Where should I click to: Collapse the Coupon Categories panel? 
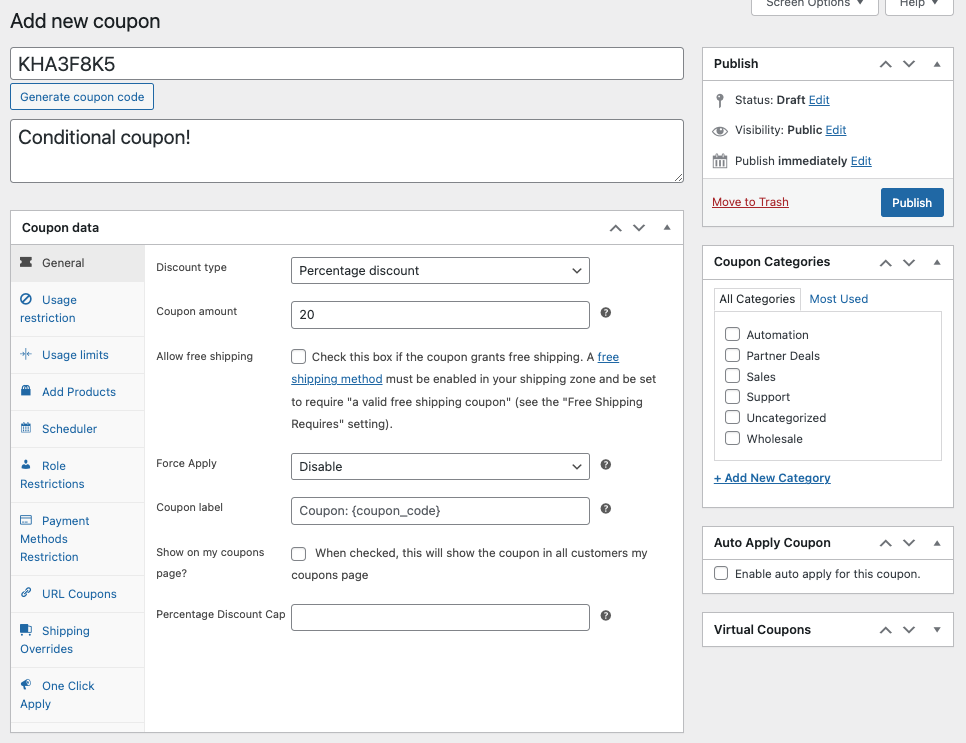click(x=936, y=262)
